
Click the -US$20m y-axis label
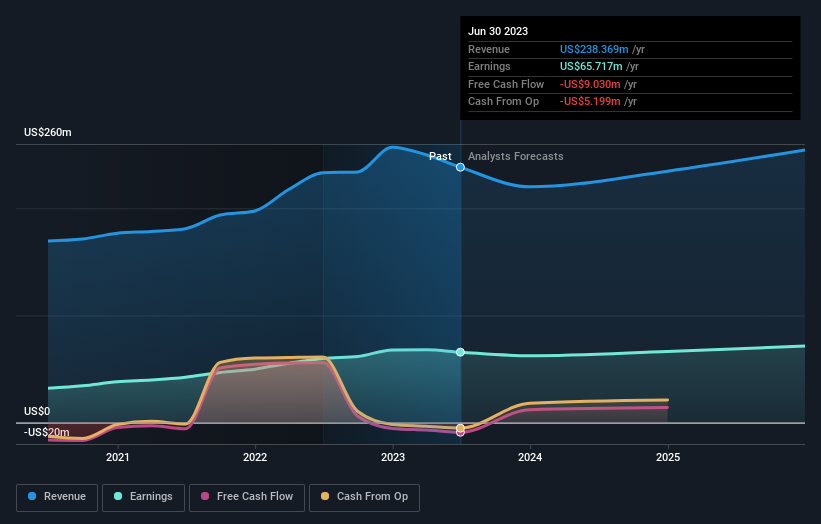47,432
